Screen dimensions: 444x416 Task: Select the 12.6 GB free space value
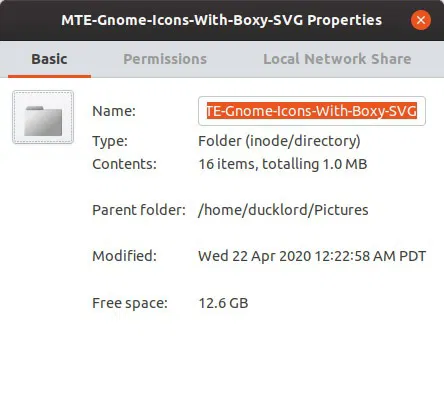click(x=223, y=303)
